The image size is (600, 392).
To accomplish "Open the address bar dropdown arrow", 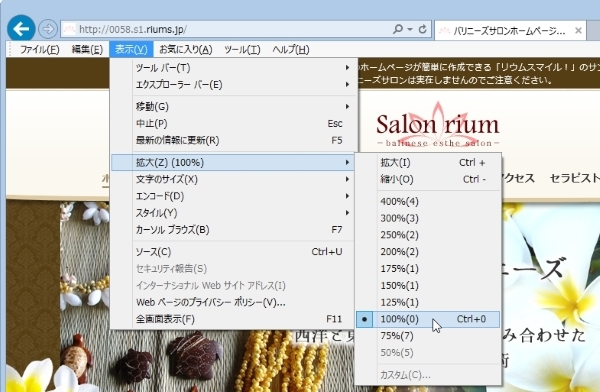I will click(x=410, y=29).
